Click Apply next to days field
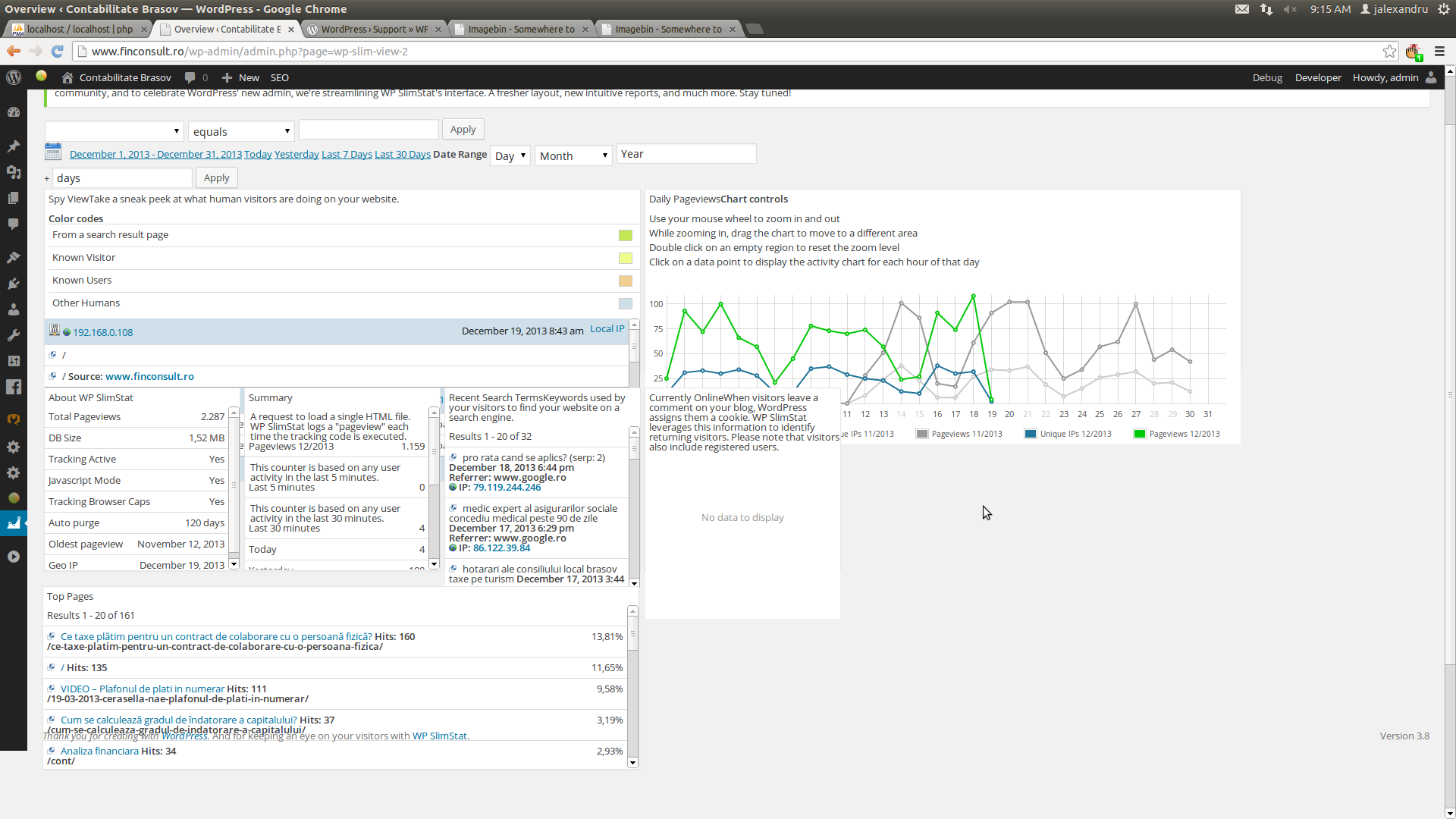The image size is (1456, 819). (216, 177)
